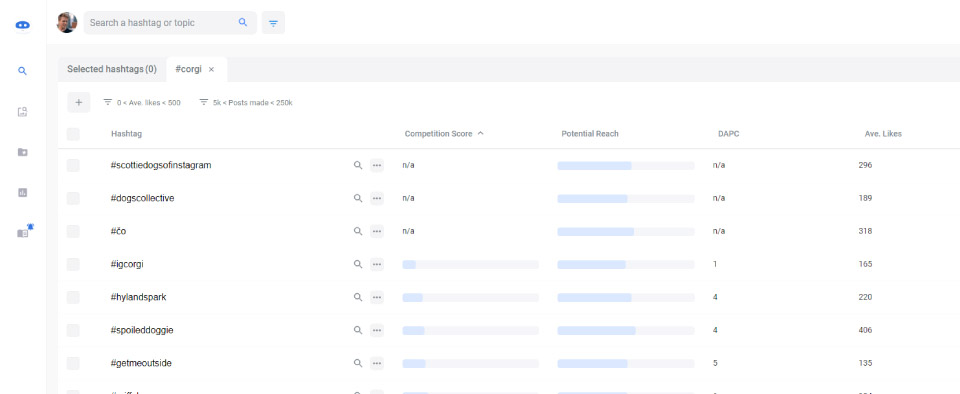This screenshot has height=394, width=960.
Task: Sort by Potential Reach column
Action: [x=590, y=134]
